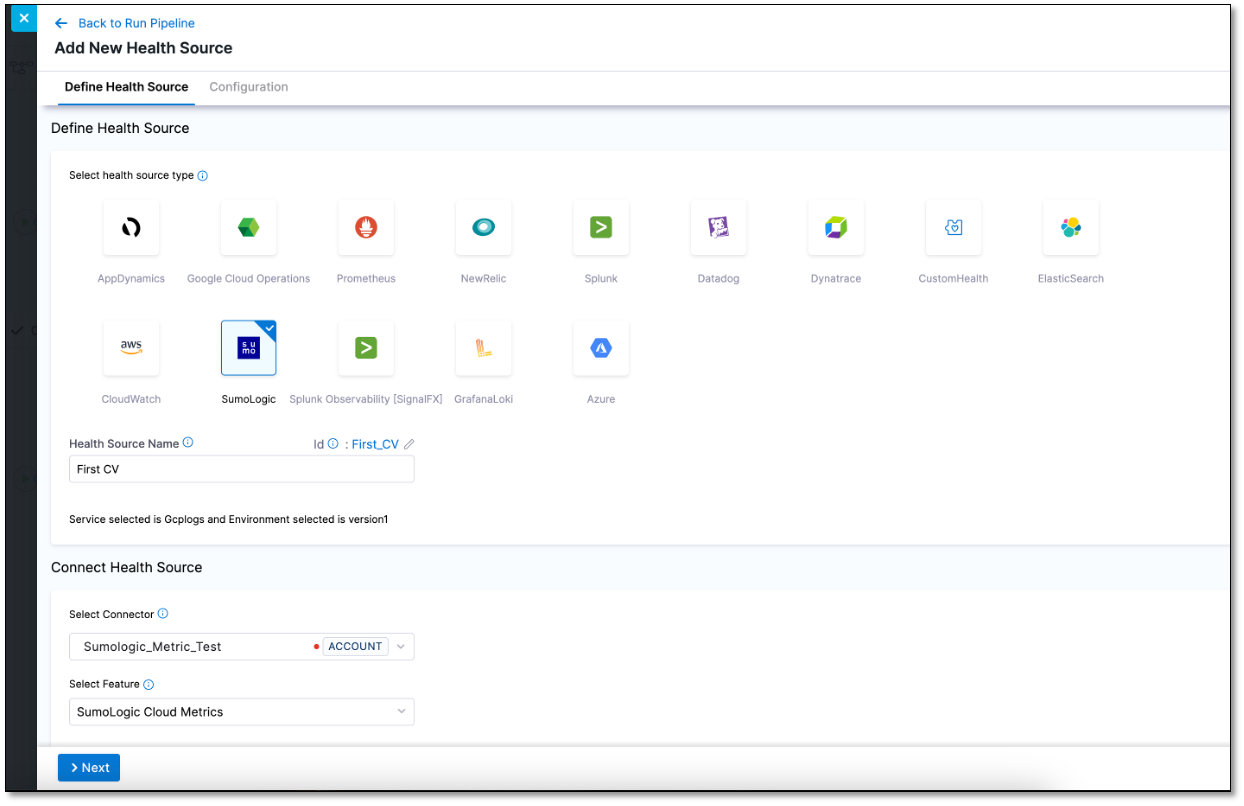Select the AppDynamics health source icon
This screenshot has height=806, width=1244.
coord(131,228)
